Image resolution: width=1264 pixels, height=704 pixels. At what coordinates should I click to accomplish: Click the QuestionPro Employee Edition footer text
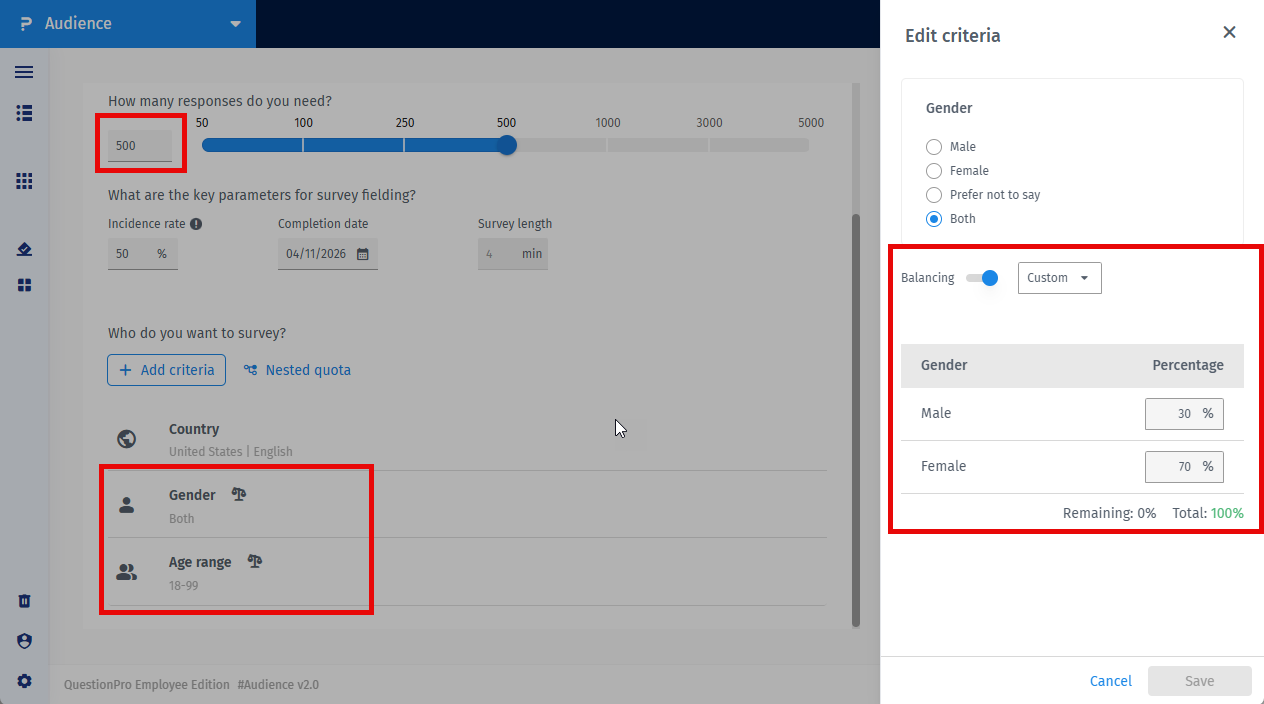click(147, 685)
